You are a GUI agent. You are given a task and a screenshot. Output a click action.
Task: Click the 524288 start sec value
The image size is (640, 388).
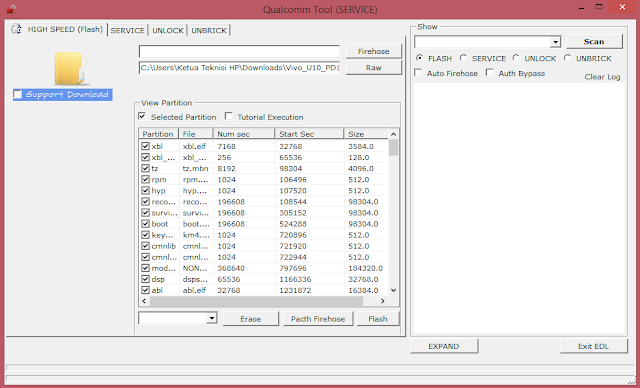[x=293, y=224]
